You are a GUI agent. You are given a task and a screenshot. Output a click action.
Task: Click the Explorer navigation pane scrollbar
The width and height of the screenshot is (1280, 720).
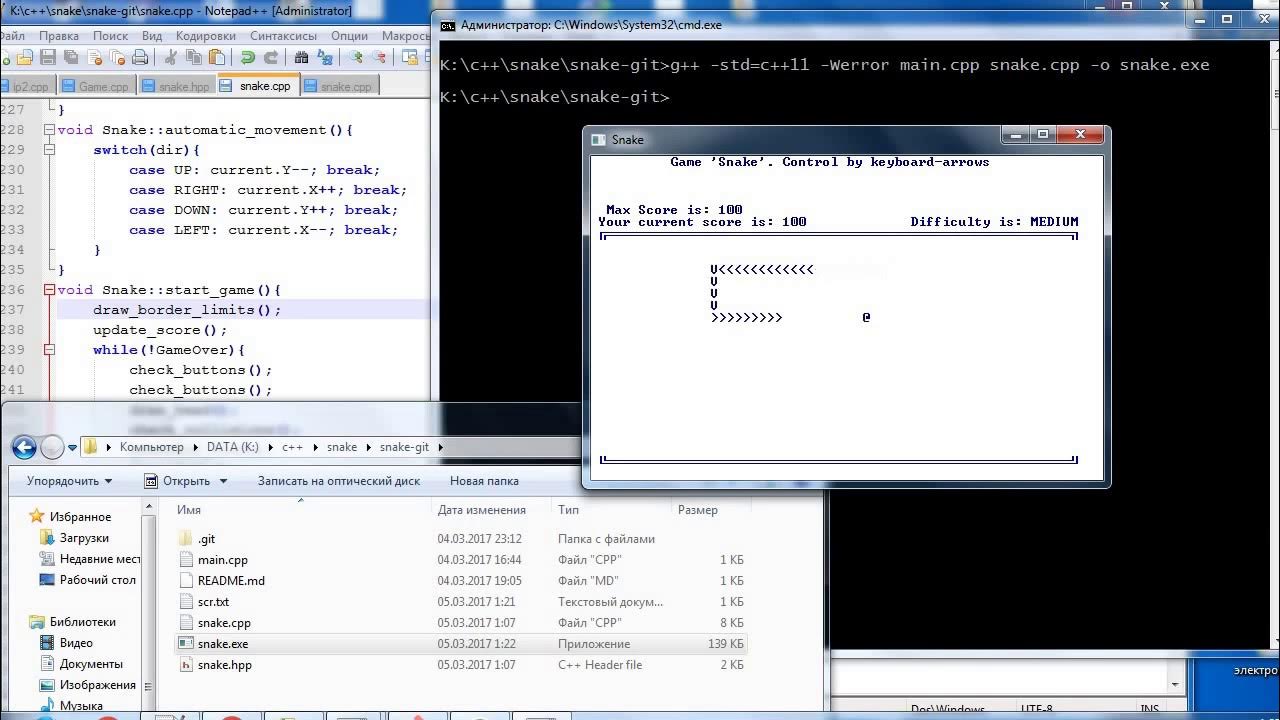tap(151, 605)
